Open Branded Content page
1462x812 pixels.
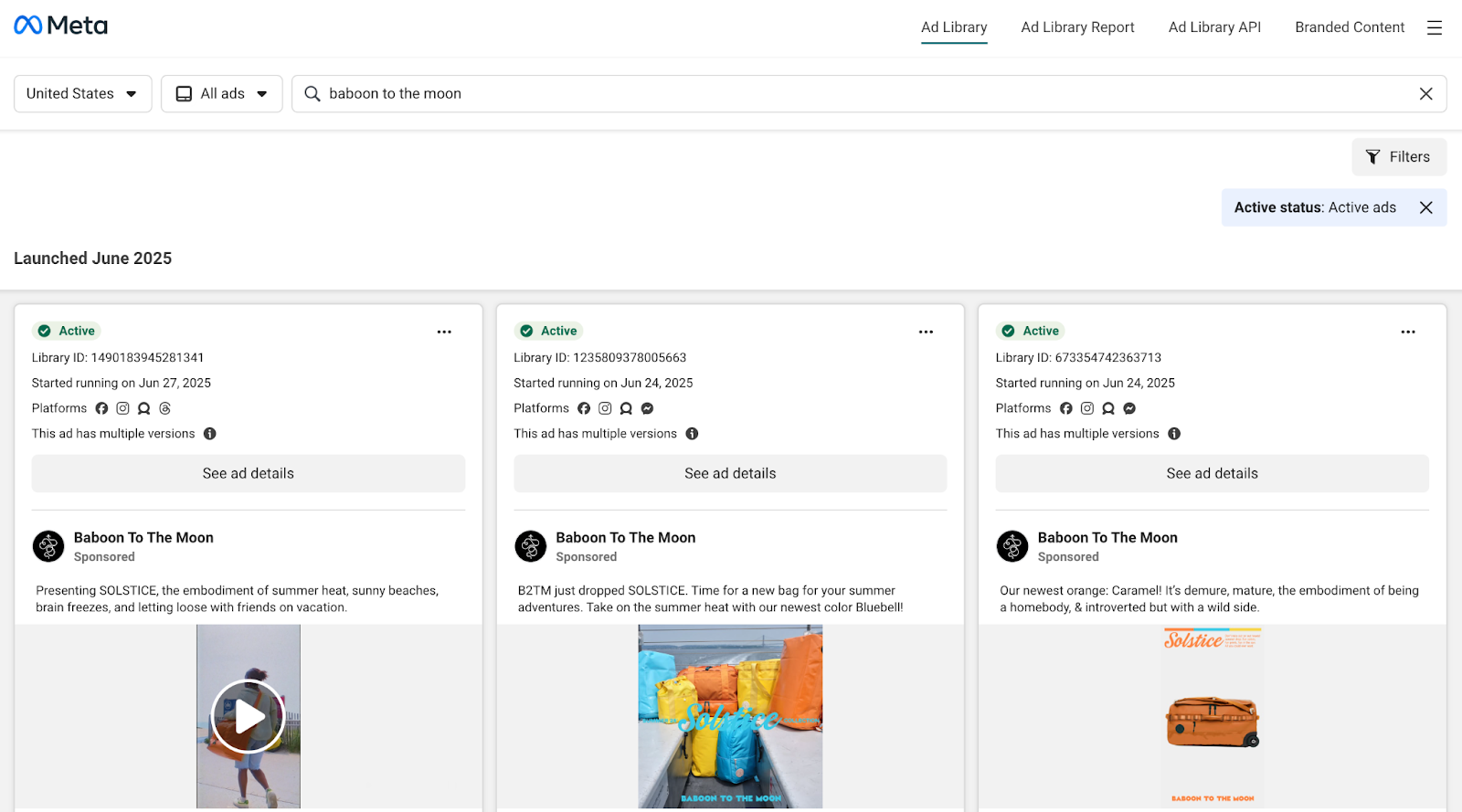[1350, 27]
